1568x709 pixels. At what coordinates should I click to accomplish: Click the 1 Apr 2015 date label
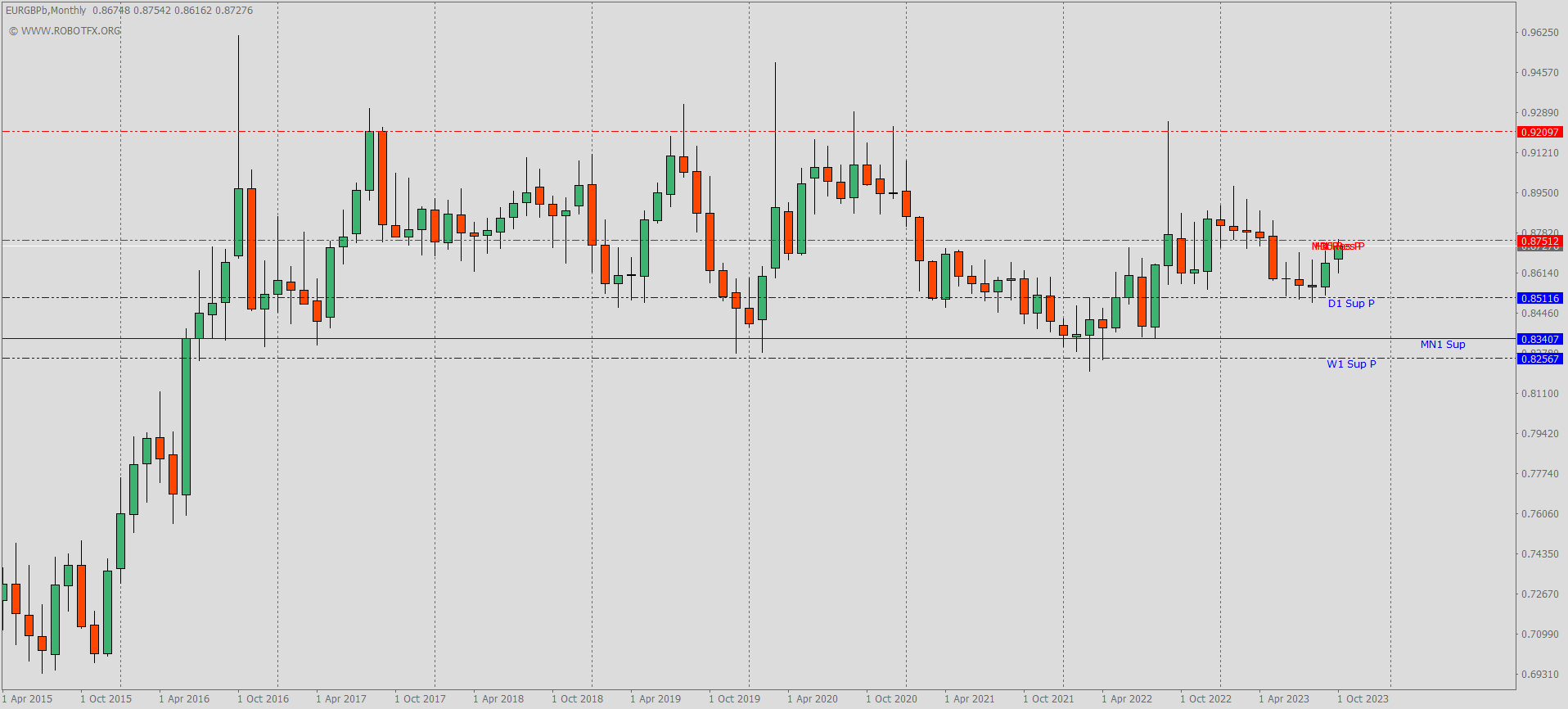point(27,699)
